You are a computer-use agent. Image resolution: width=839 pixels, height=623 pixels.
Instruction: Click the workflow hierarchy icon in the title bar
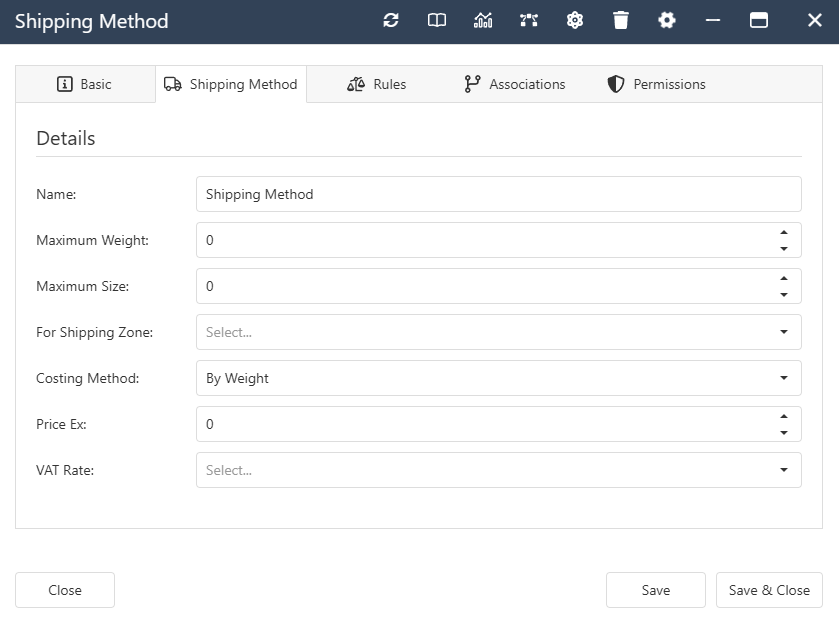(529, 20)
